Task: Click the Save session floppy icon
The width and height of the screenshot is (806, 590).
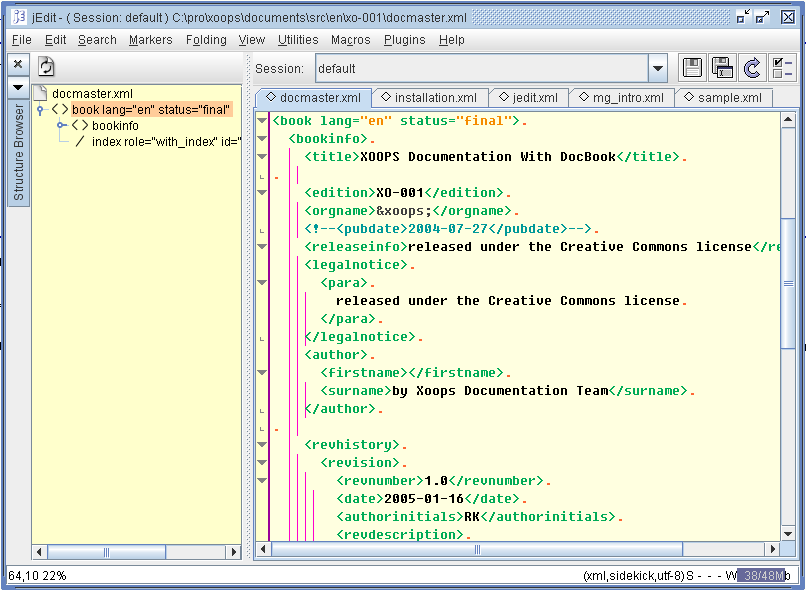Action: (x=692, y=67)
